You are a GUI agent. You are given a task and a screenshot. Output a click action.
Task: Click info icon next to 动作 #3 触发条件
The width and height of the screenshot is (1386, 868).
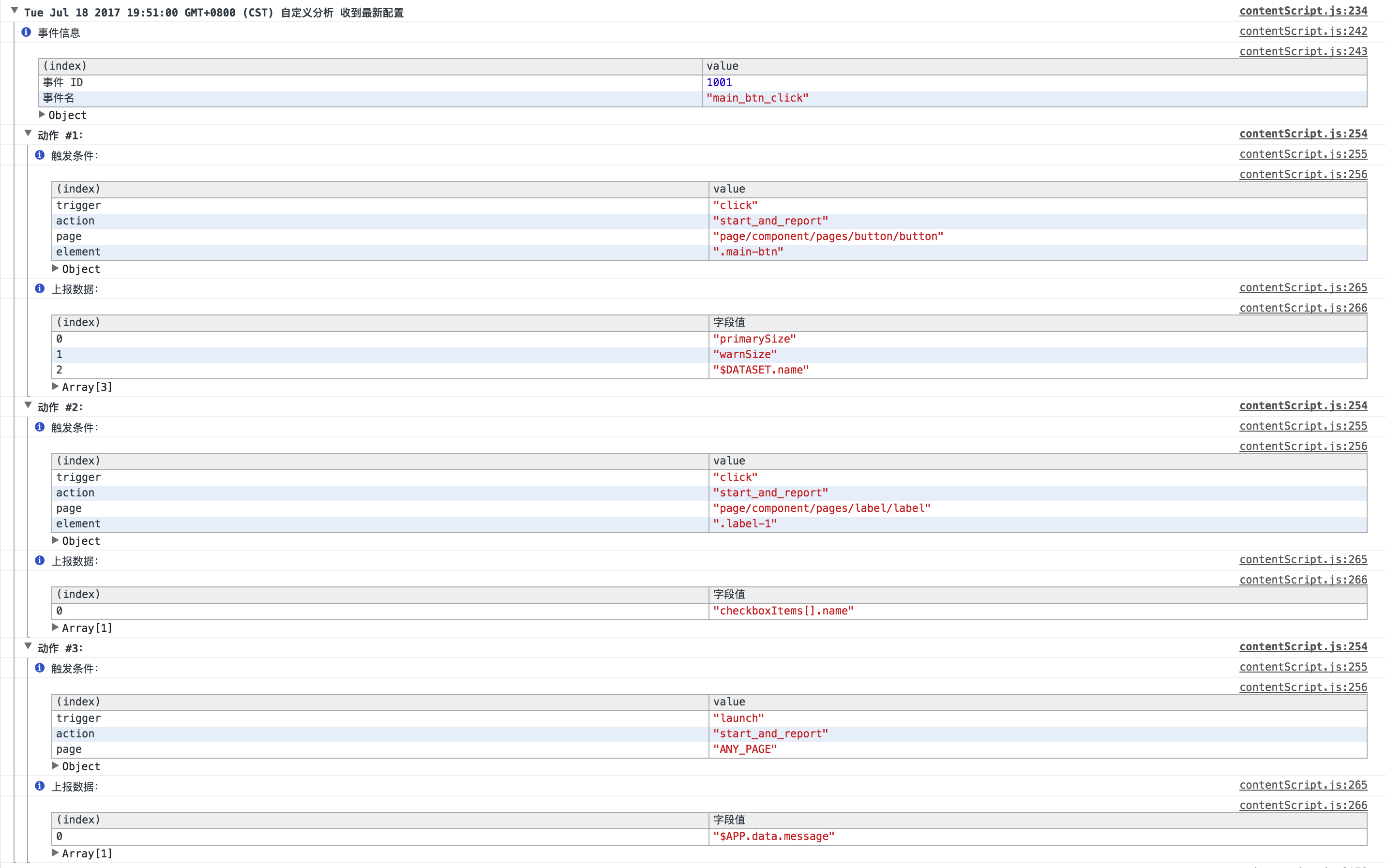click(x=40, y=668)
